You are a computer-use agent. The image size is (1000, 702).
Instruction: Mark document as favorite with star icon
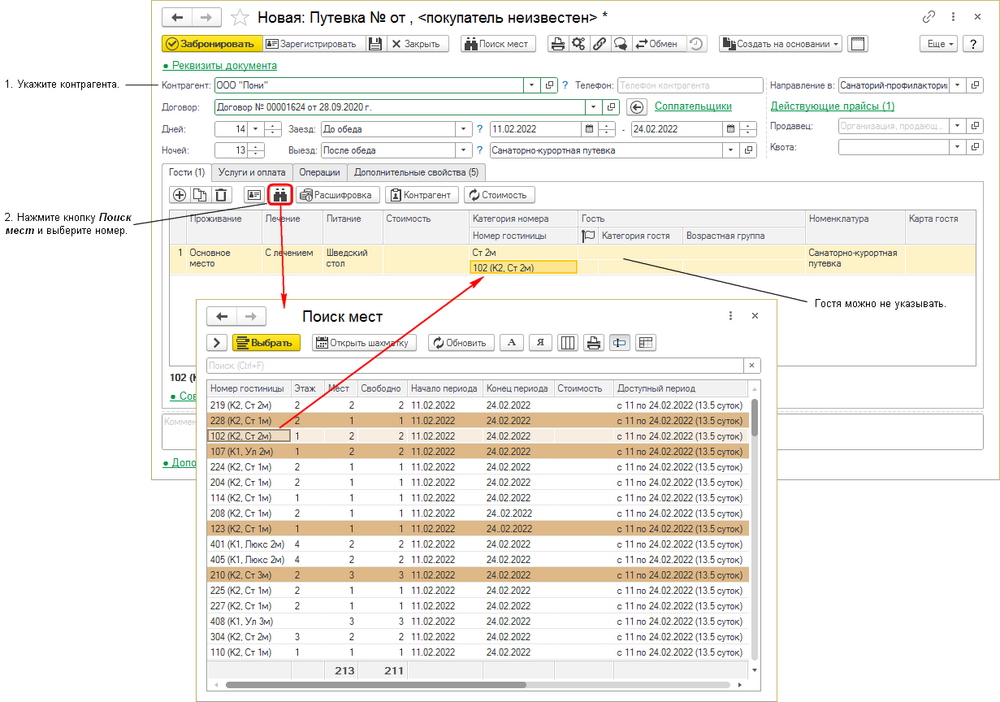click(x=239, y=17)
